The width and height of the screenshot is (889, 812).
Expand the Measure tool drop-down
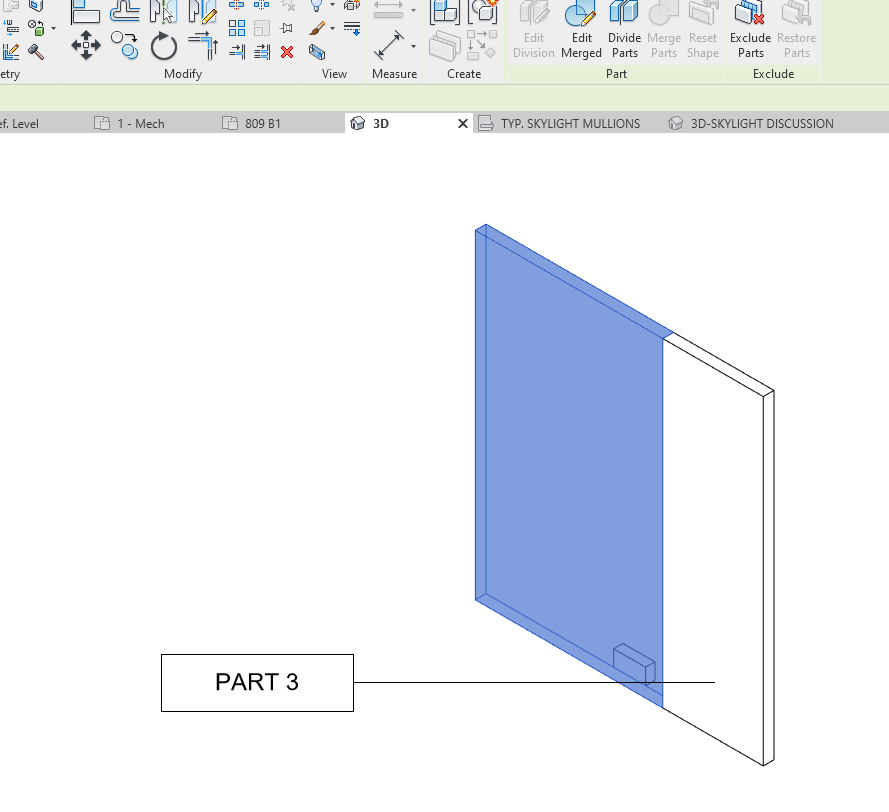pyautogui.click(x=413, y=46)
